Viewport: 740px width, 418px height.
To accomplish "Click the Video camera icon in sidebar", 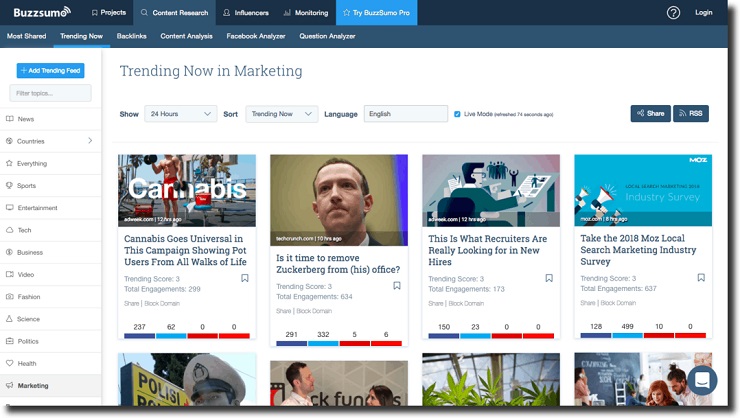I will pyautogui.click(x=9, y=274).
